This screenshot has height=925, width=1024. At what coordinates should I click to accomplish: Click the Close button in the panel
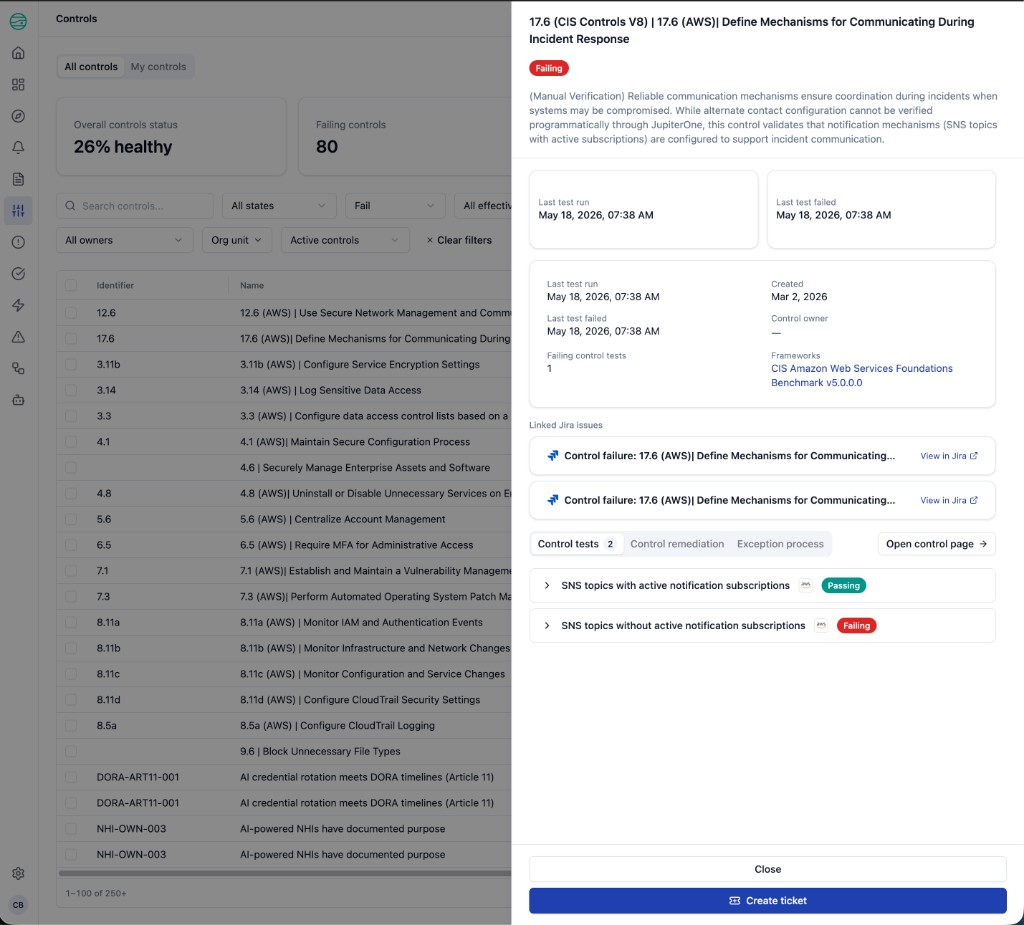[x=767, y=869]
